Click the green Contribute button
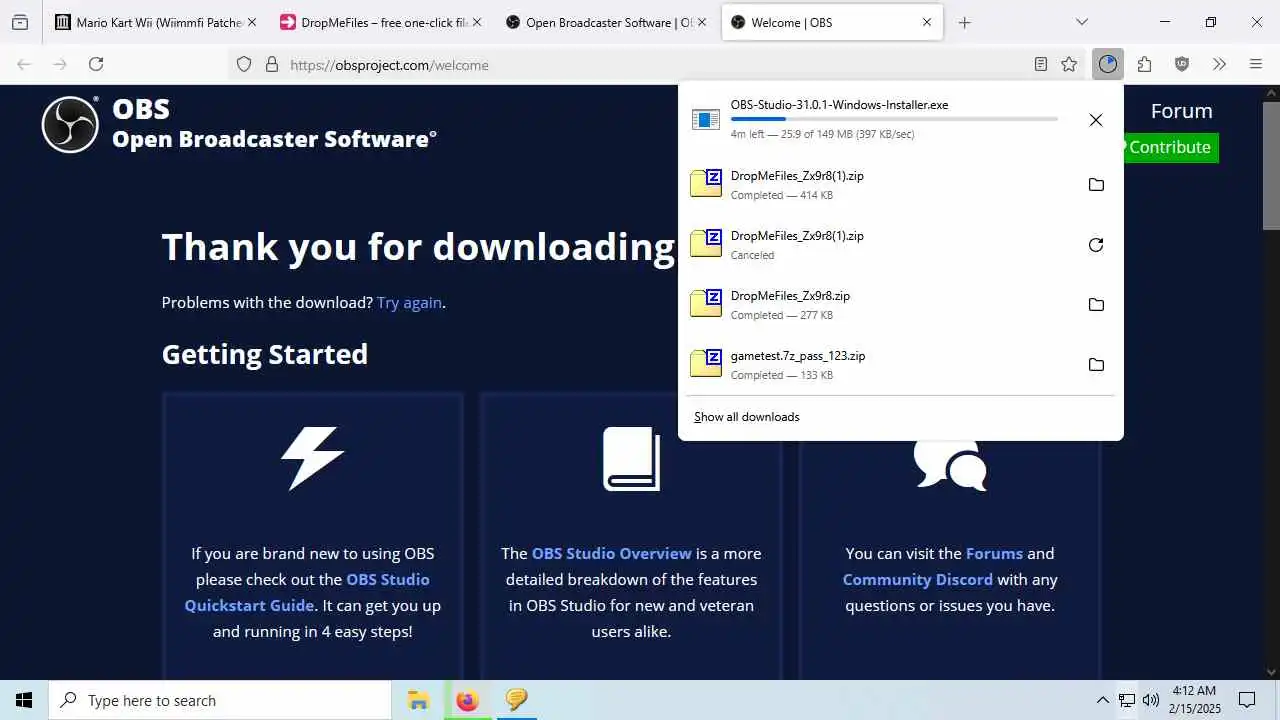 coord(1169,147)
